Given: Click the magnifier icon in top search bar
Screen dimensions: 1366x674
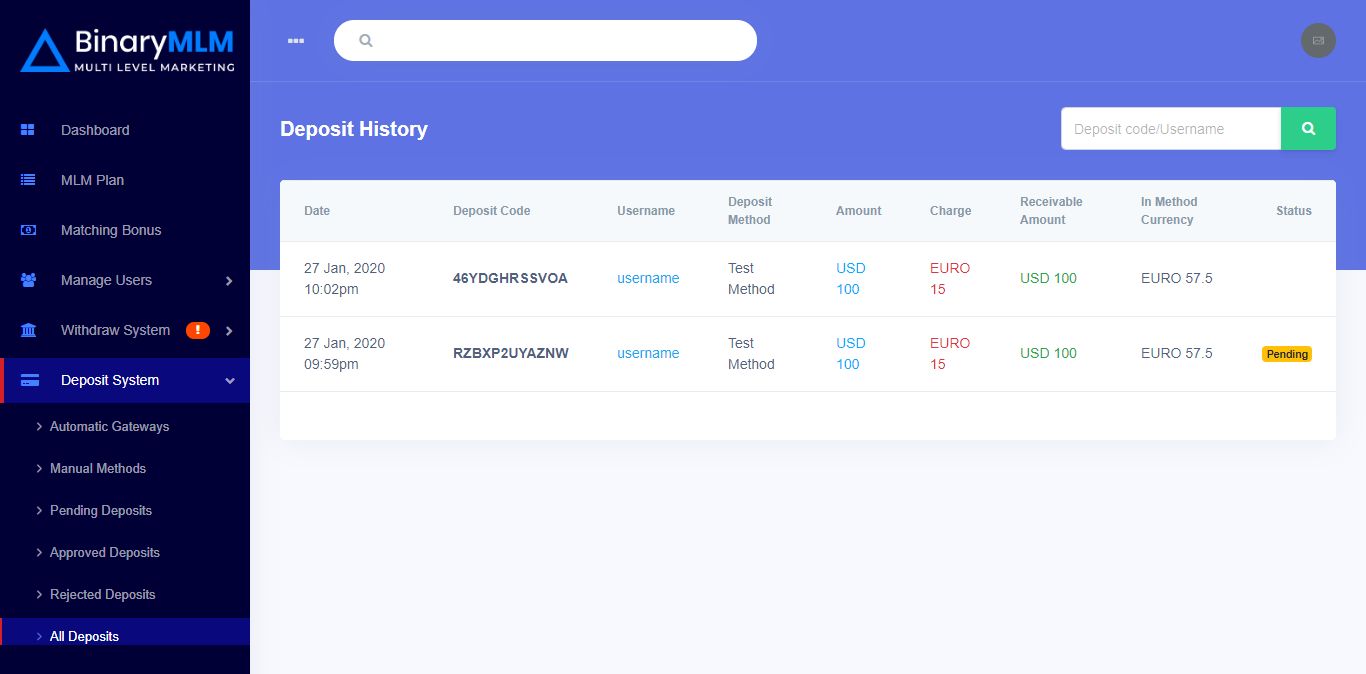Looking at the screenshot, I should point(366,41).
